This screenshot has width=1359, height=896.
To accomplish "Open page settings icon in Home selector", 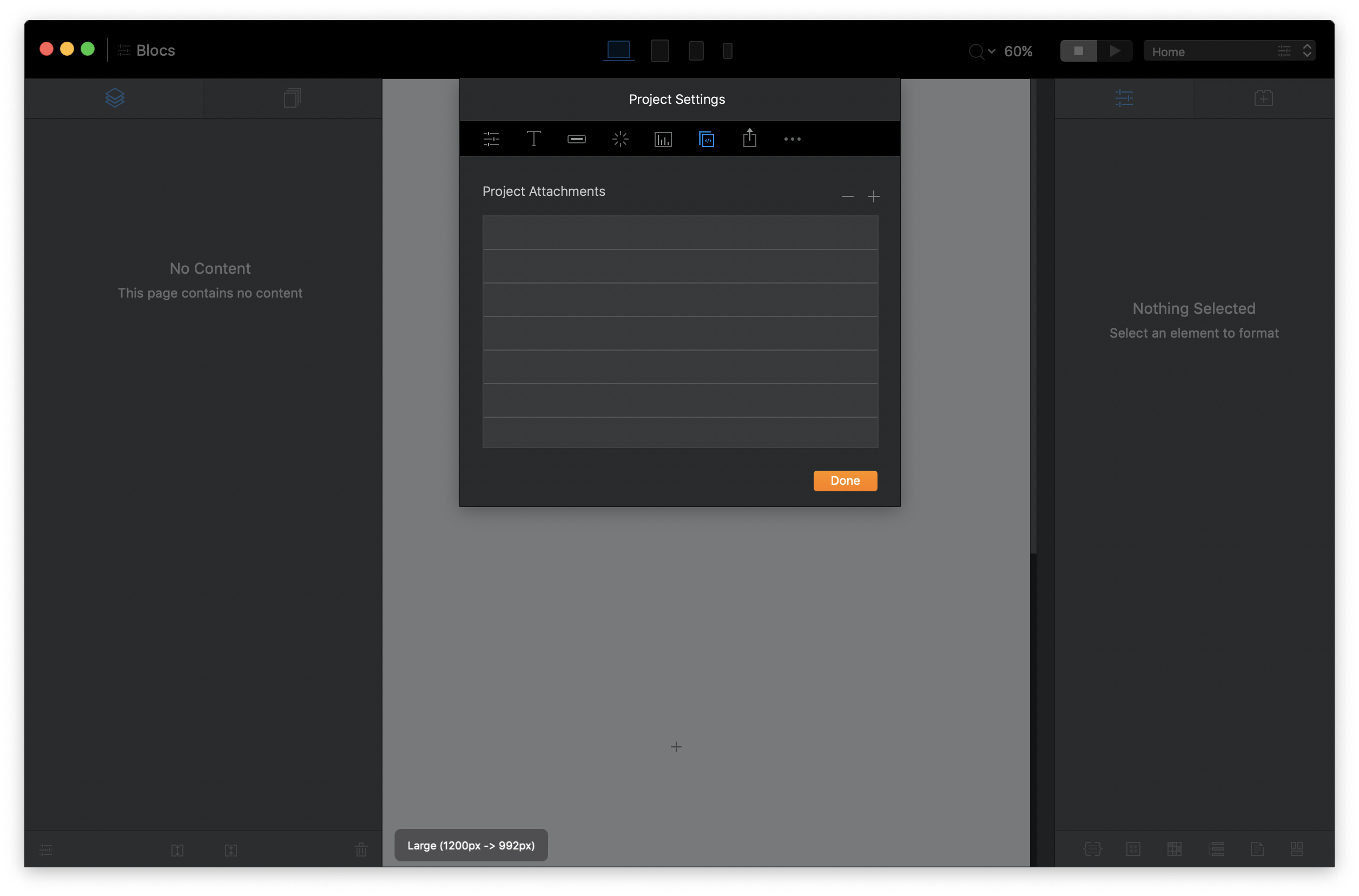I will coord(1284,51).
